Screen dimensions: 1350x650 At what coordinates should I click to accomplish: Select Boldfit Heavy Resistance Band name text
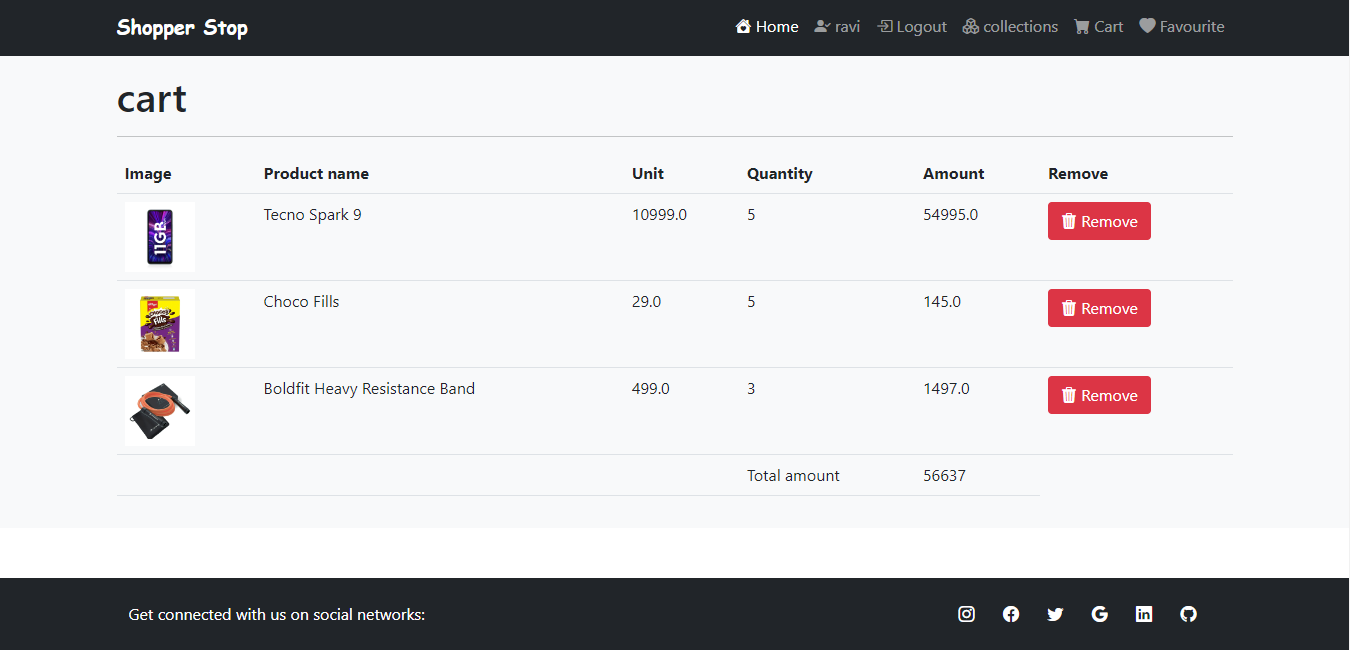coord(369,388)
